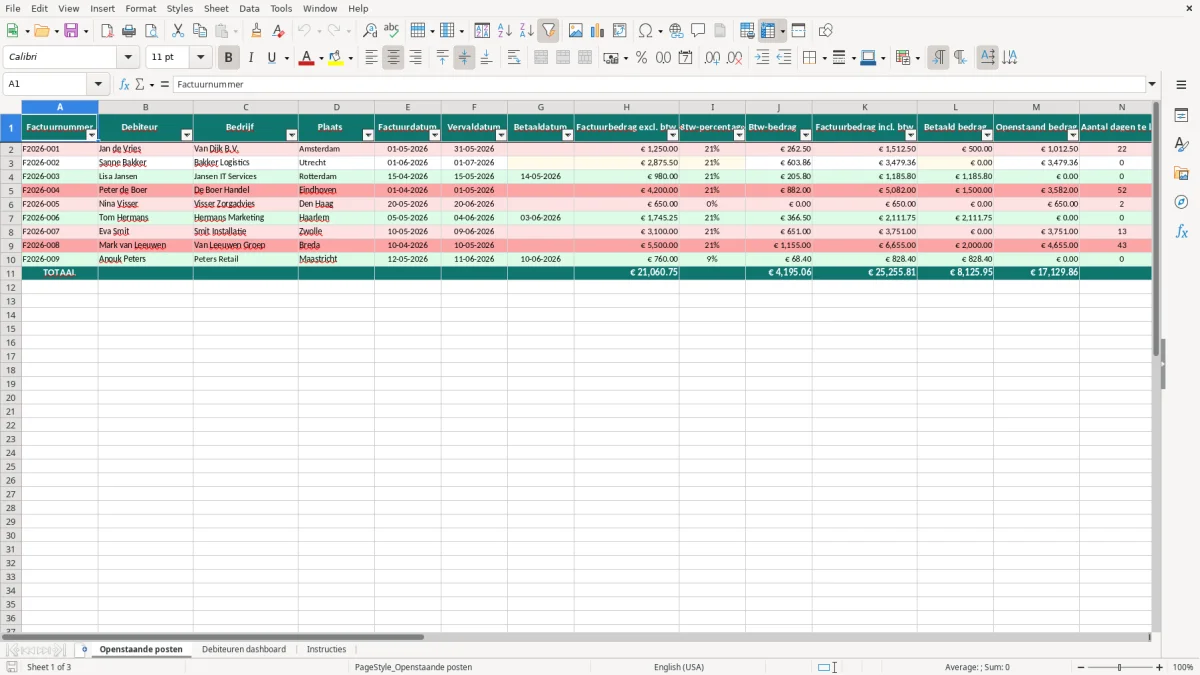This screenshot has height=675, width=1200.
Task: Open the Function Wizard
Action: [x=125, y=85]
